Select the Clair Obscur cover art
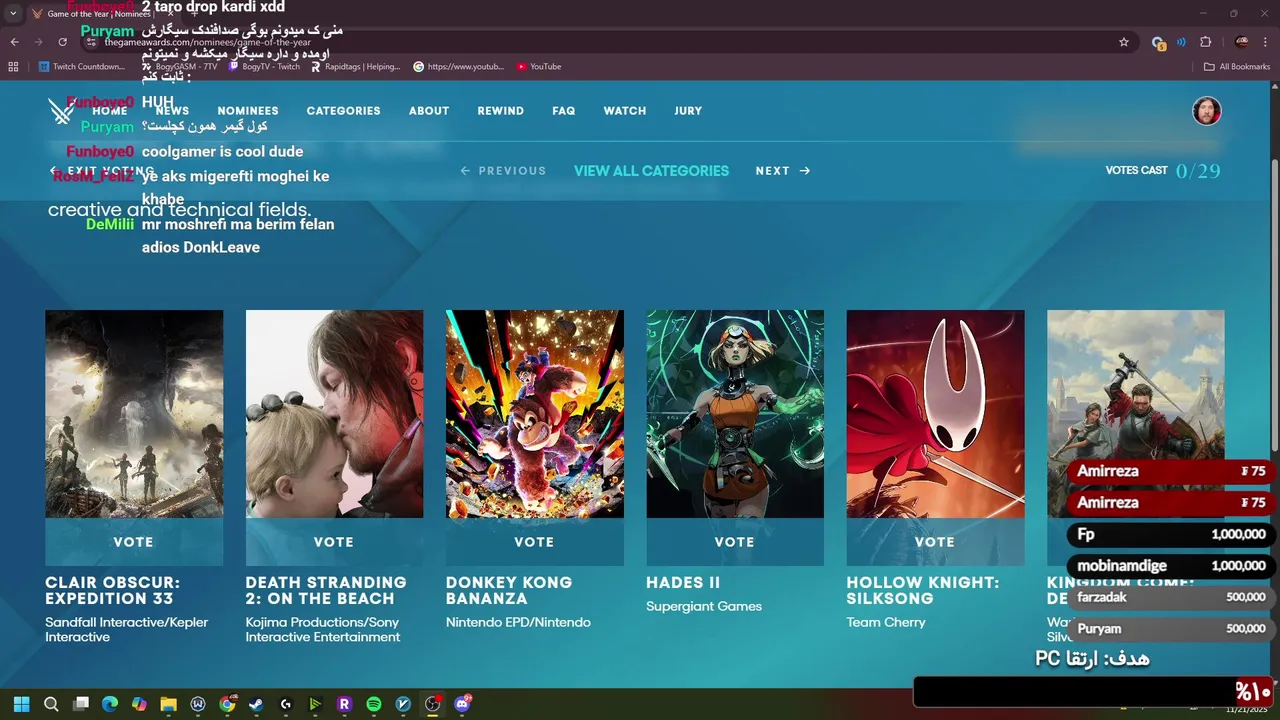This screenshot has height=720, width=1280. [x=134, y=414]
